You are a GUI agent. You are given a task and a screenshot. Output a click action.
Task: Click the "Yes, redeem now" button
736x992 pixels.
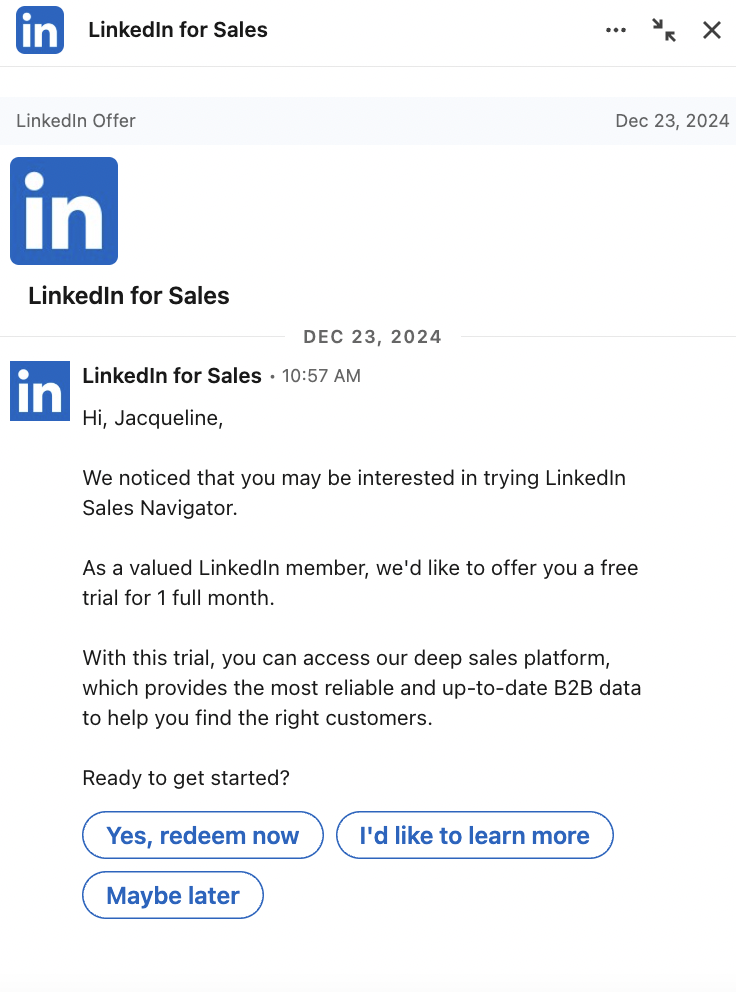point(203,835)
